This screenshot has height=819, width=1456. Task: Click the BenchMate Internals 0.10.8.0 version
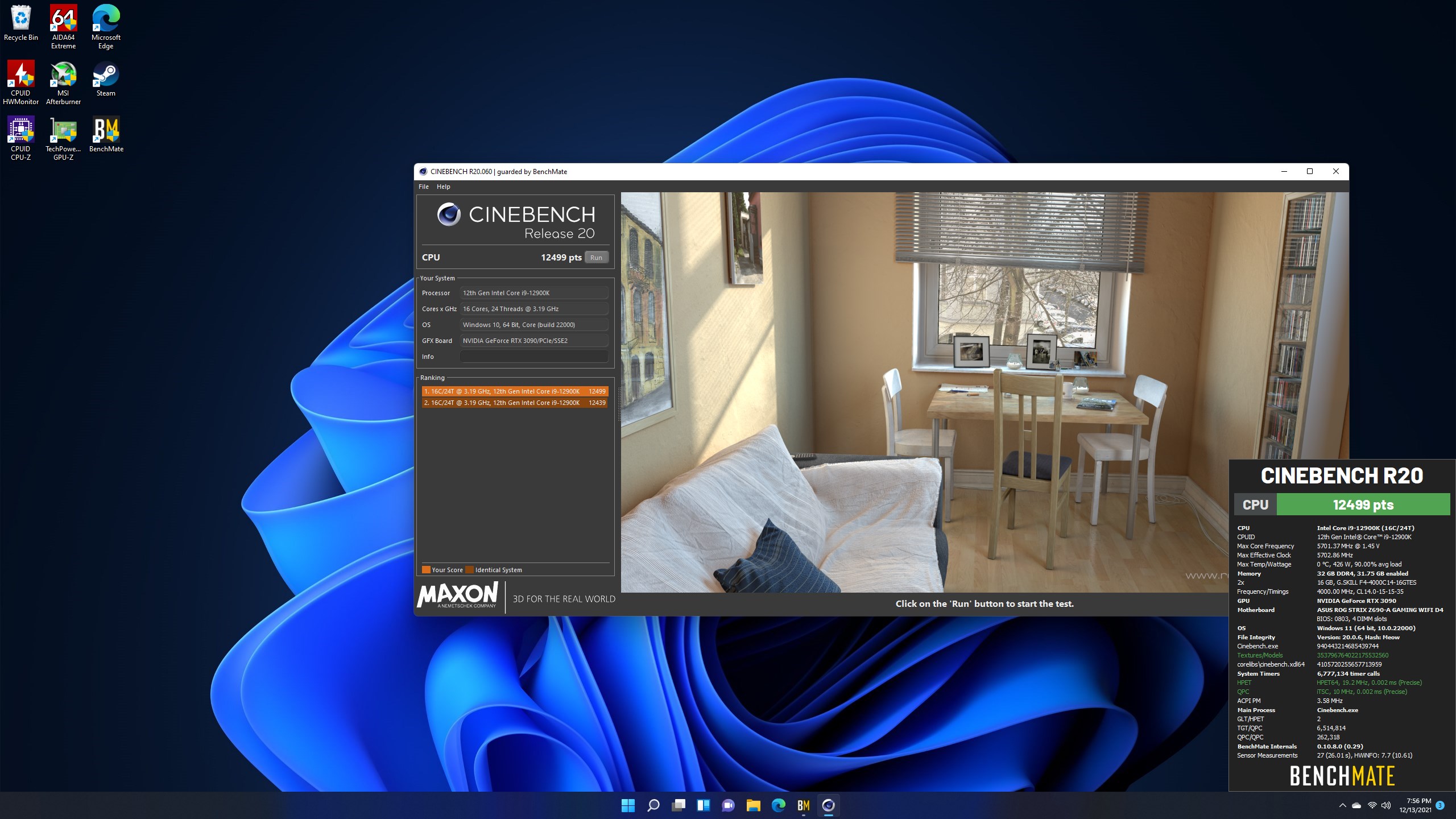pyautogui.click(x=1339, y=746)
